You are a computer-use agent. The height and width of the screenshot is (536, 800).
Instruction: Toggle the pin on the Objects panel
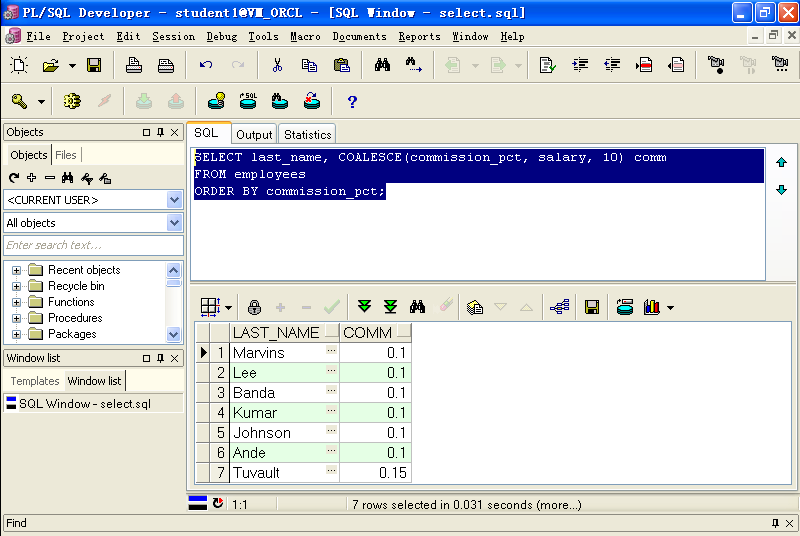160,132
